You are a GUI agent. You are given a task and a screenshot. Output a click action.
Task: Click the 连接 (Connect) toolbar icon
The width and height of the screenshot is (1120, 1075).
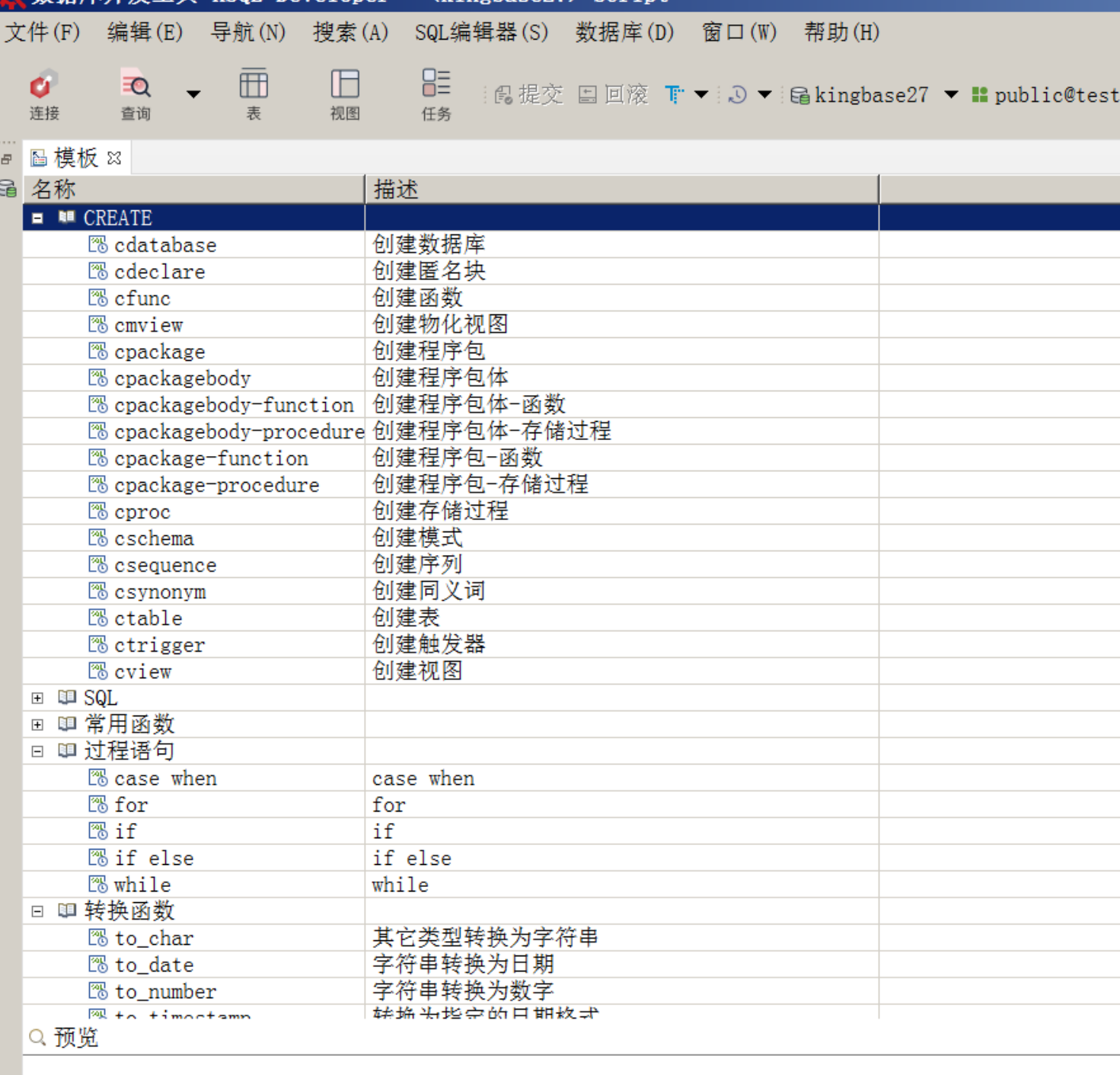pyautogui.click(x=43, y=94)
